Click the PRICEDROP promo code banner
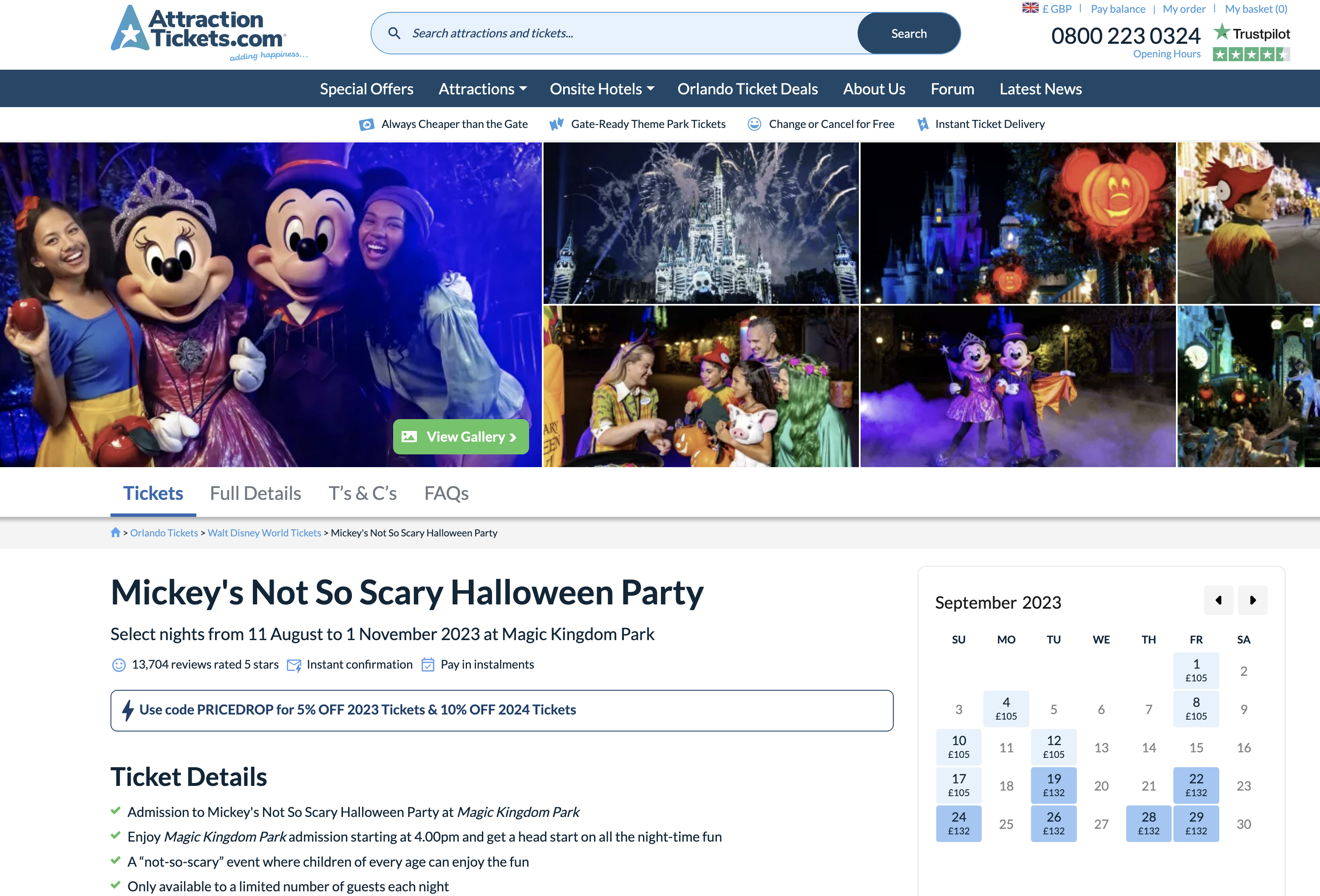 (501, 710)
